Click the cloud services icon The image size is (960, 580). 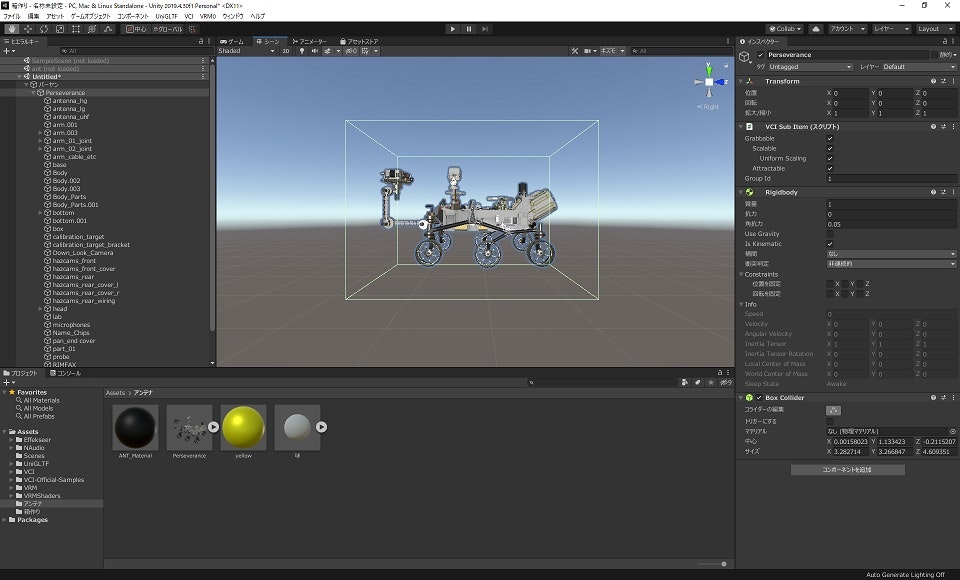[815, 29]
